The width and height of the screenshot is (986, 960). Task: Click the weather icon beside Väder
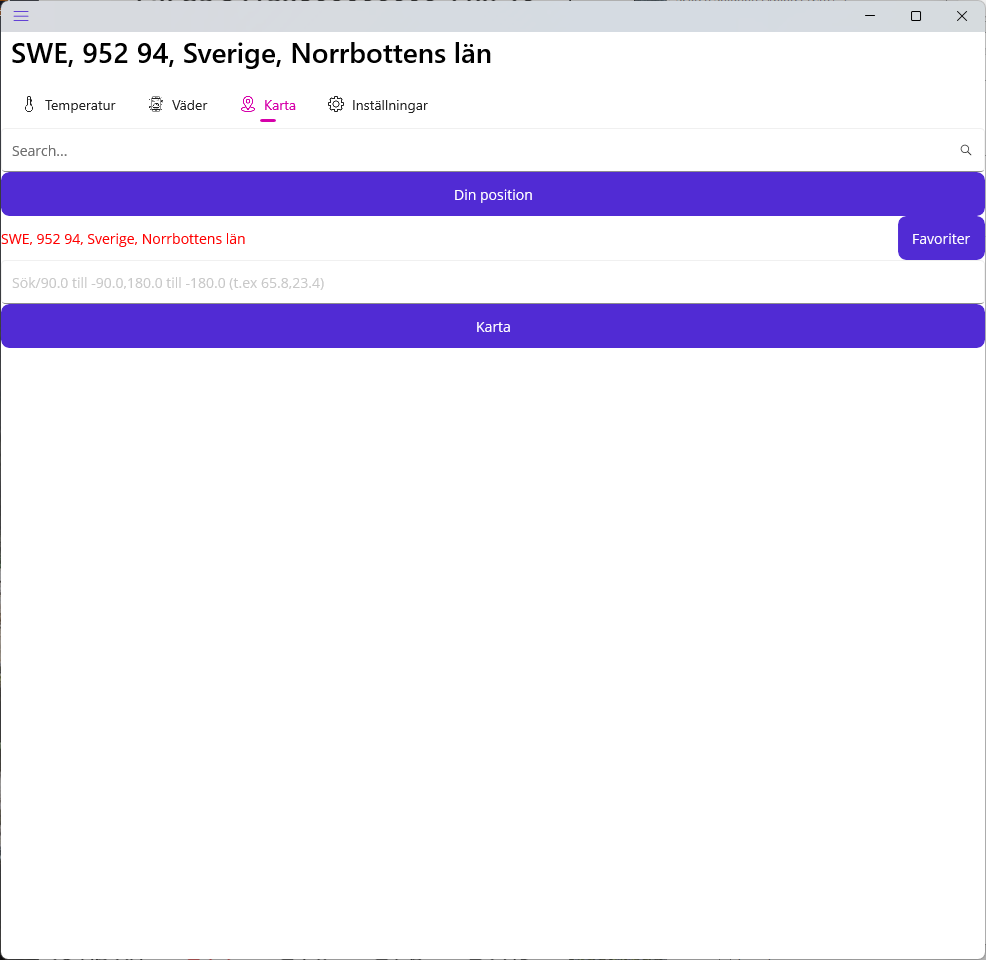155,104
